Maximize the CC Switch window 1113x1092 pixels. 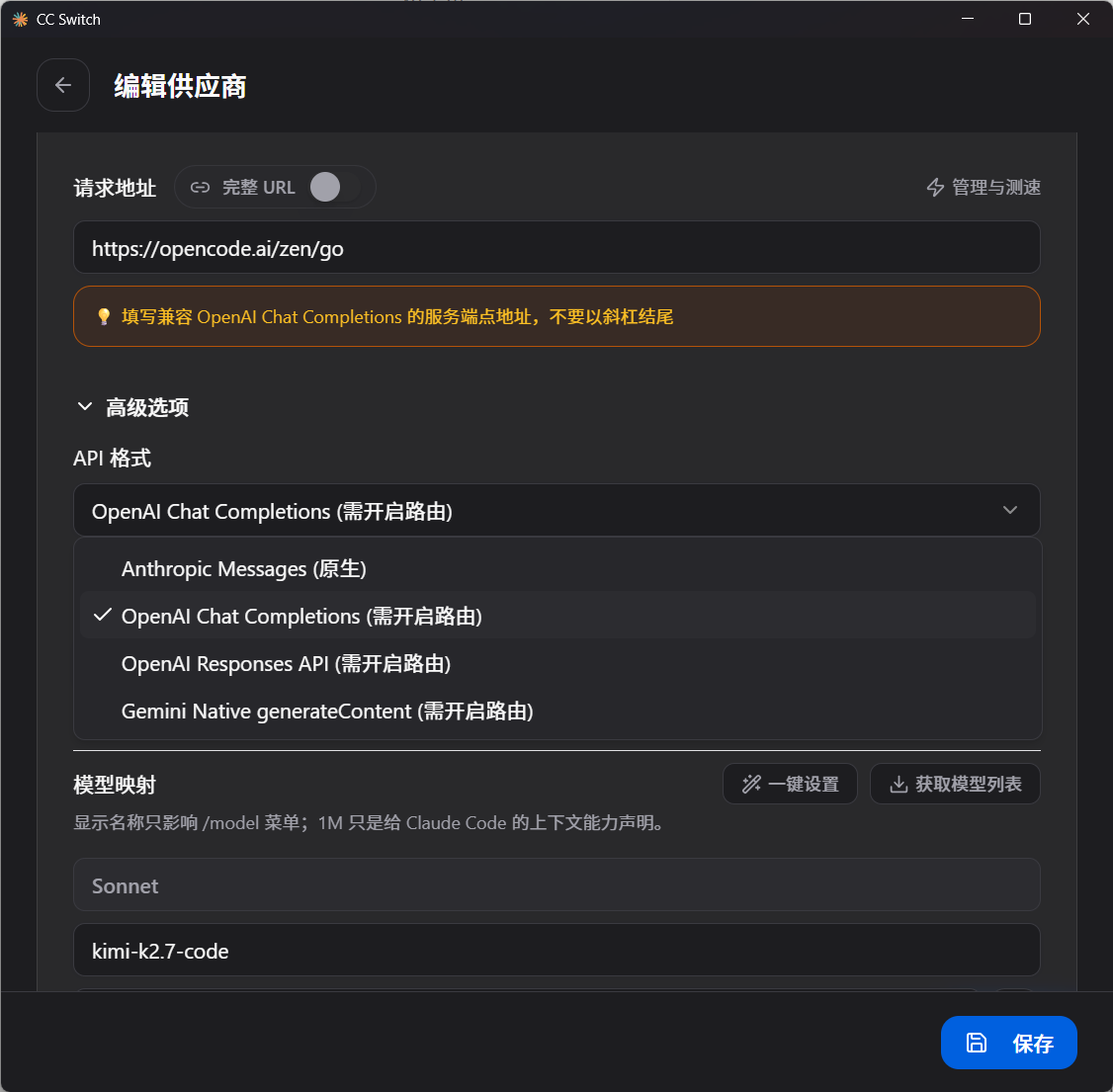point(1024,19)
